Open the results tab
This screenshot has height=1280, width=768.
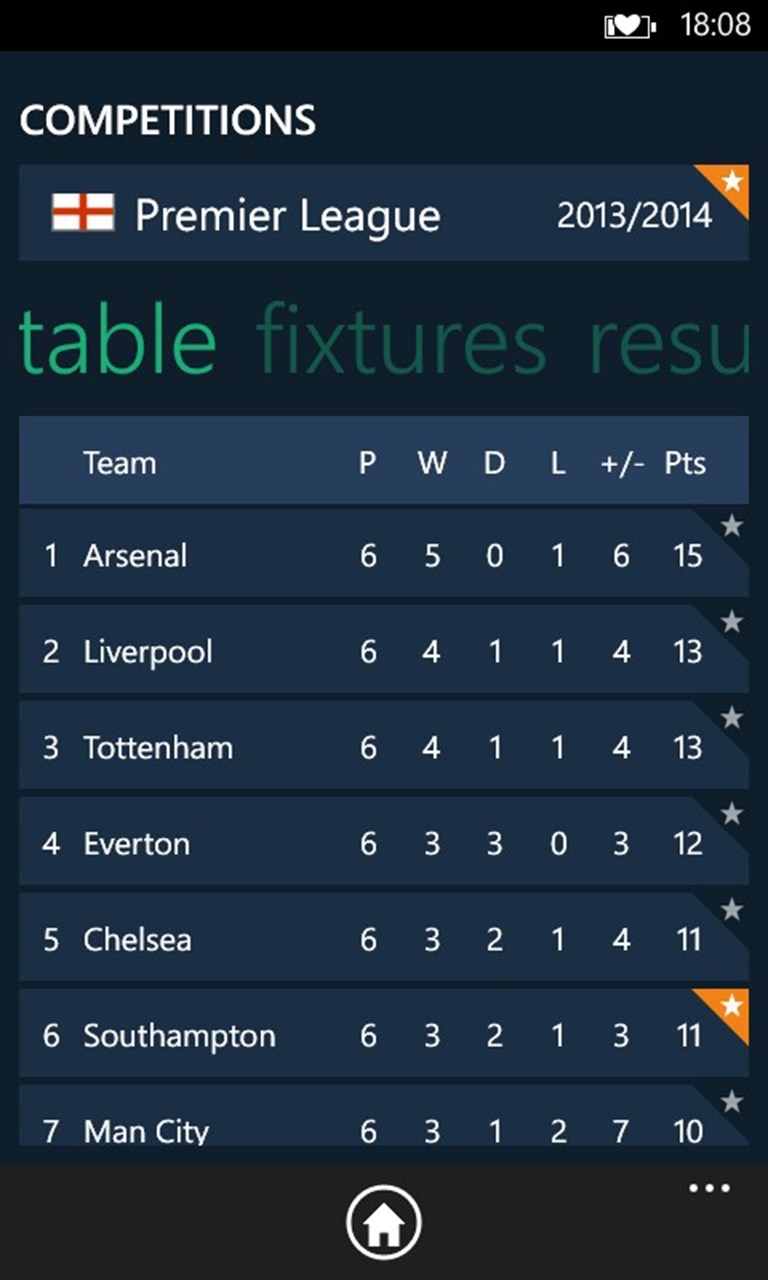tap(668, 340)
